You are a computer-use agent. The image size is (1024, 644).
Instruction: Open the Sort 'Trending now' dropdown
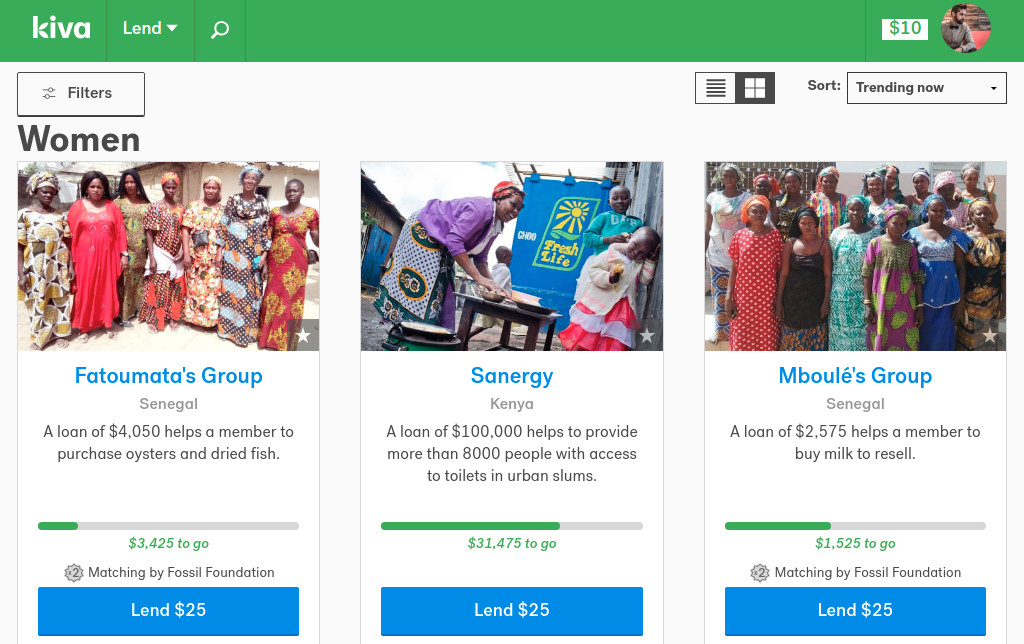pyautogui.click(x=926, y=88)
